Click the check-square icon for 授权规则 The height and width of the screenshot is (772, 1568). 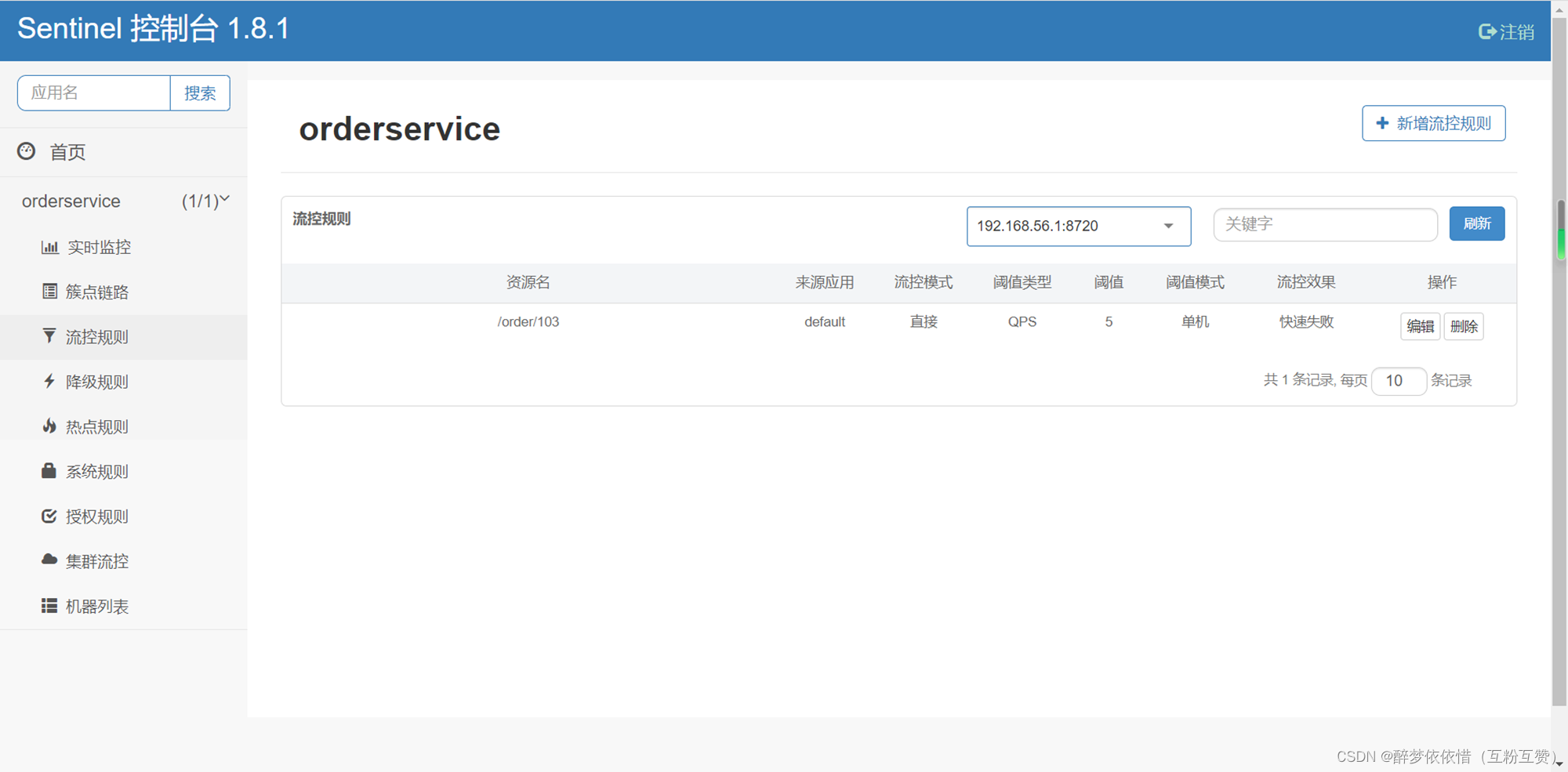(x=49, y=516)
